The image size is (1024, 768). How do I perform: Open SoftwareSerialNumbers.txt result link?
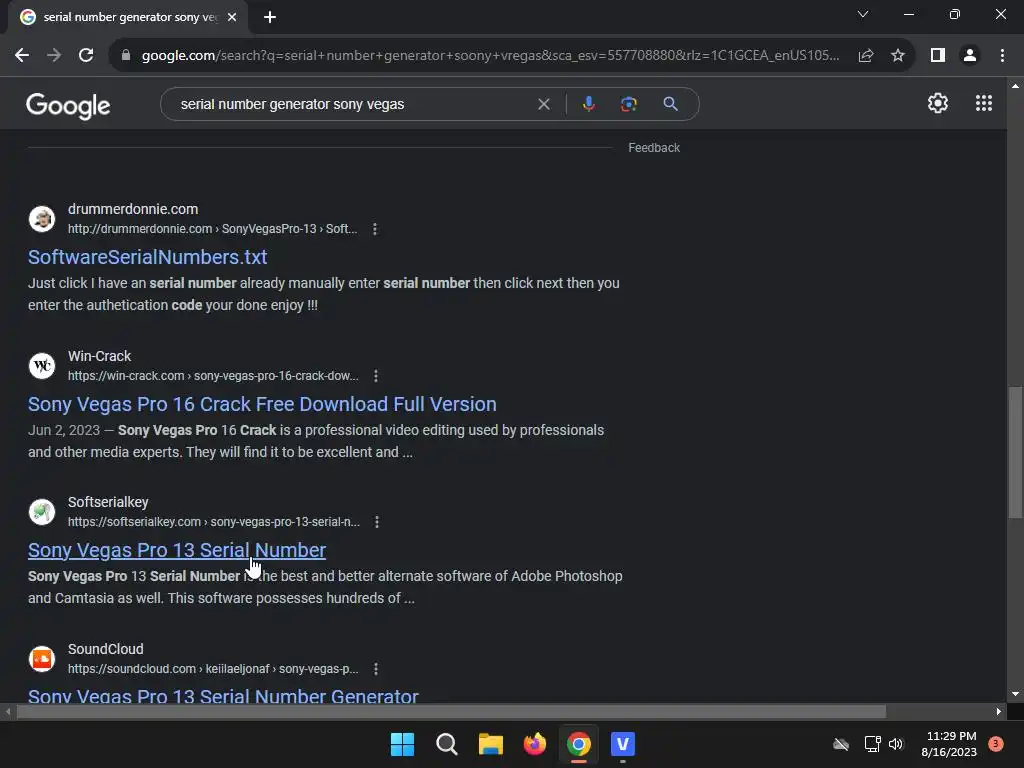pyautogui.click(x=148, y=257)
